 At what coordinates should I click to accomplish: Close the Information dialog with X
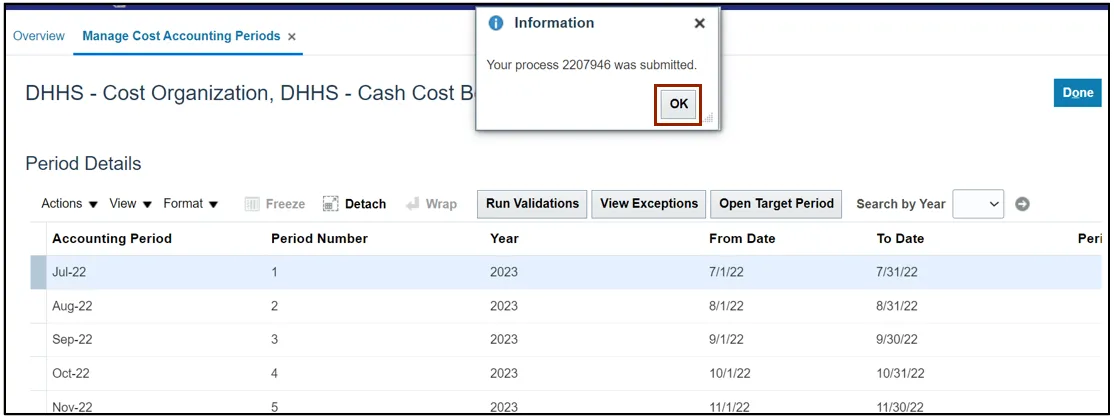[x=699, y=23]
